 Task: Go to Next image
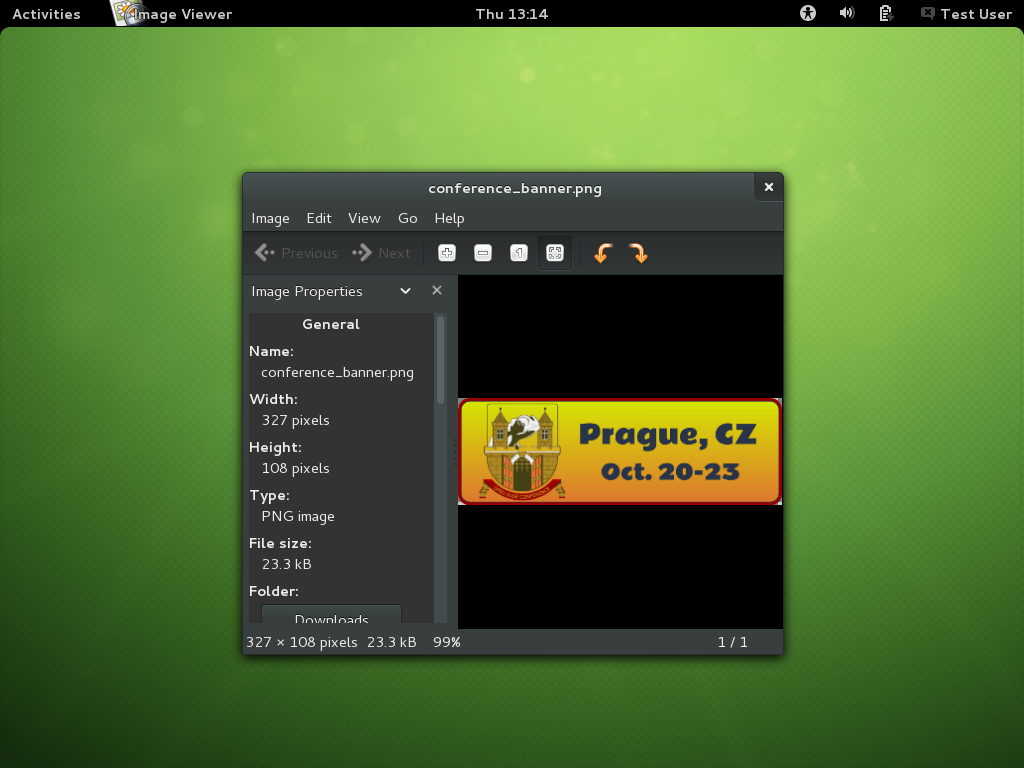[381, 253]
